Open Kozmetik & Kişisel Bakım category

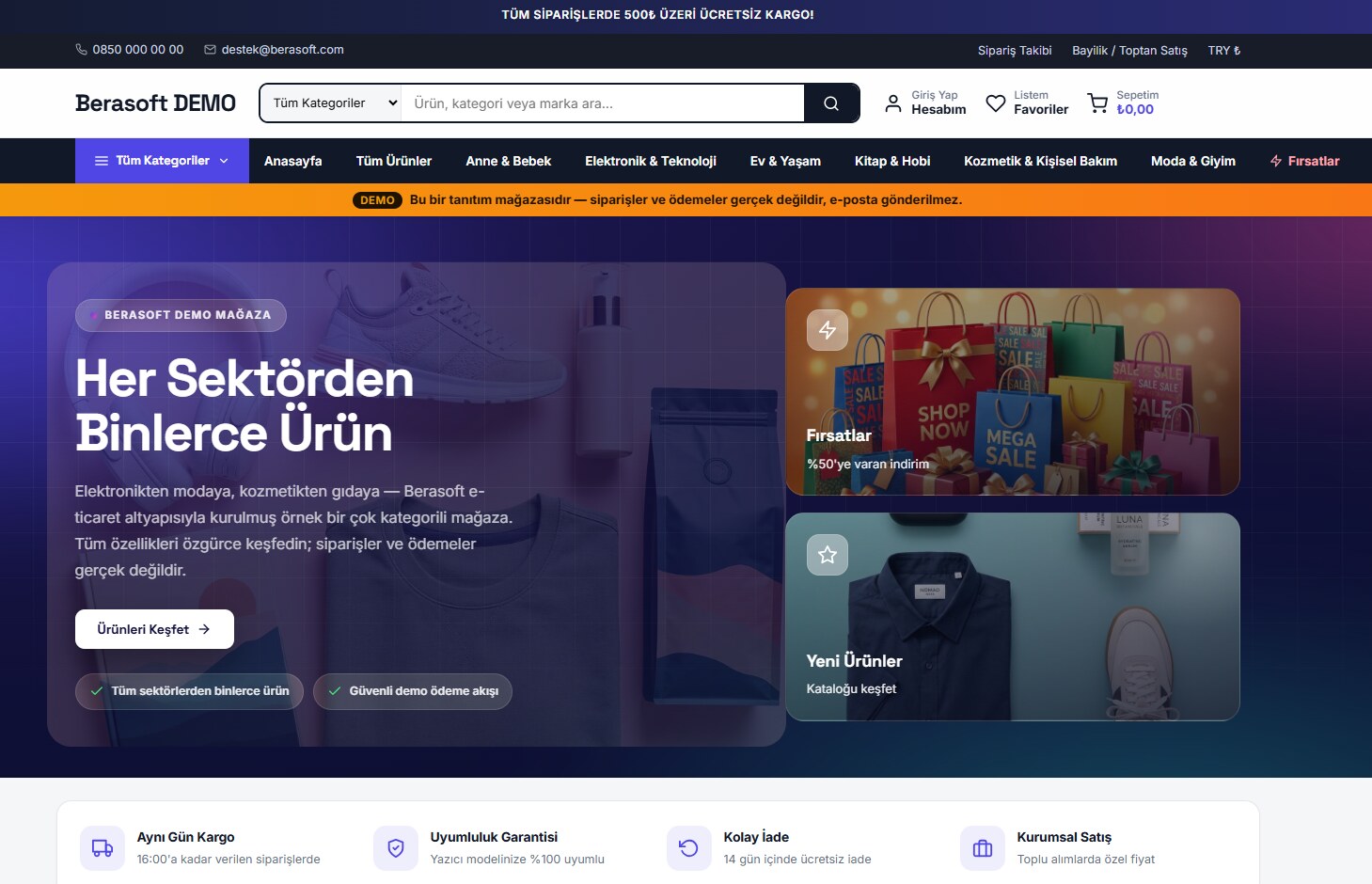pos(1041,161)
